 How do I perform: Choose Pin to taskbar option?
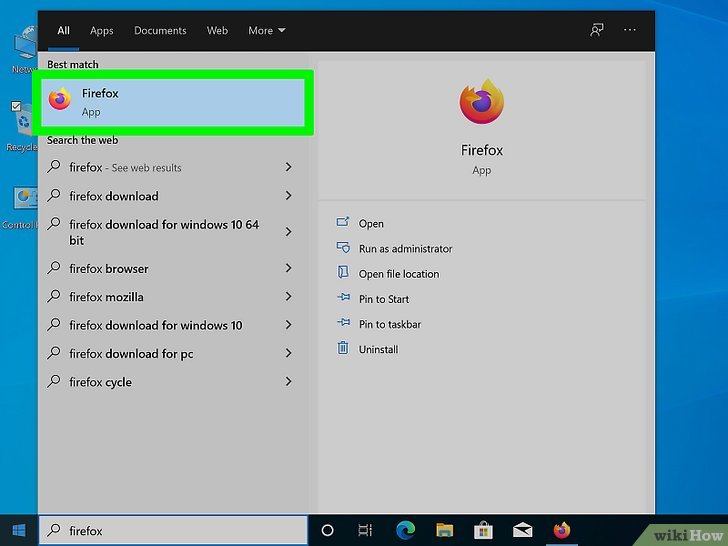click(x=390, y=325)
